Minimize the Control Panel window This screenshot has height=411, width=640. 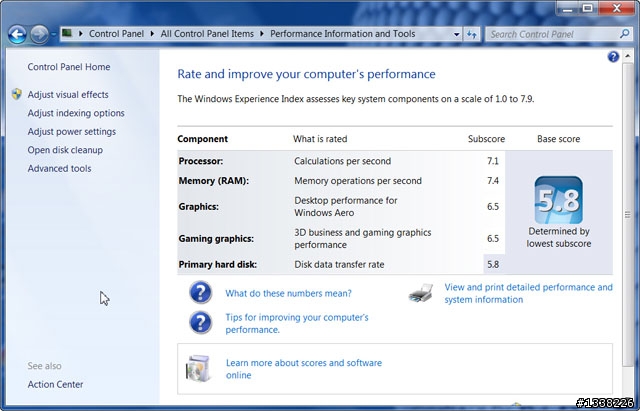[567, 8]
